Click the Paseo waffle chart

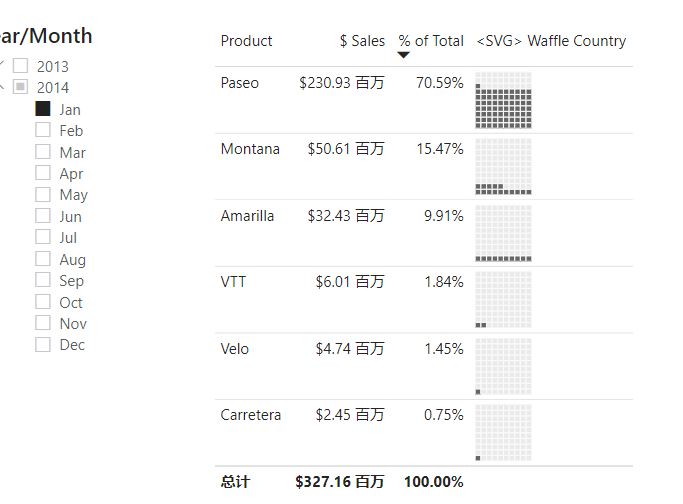503,100
